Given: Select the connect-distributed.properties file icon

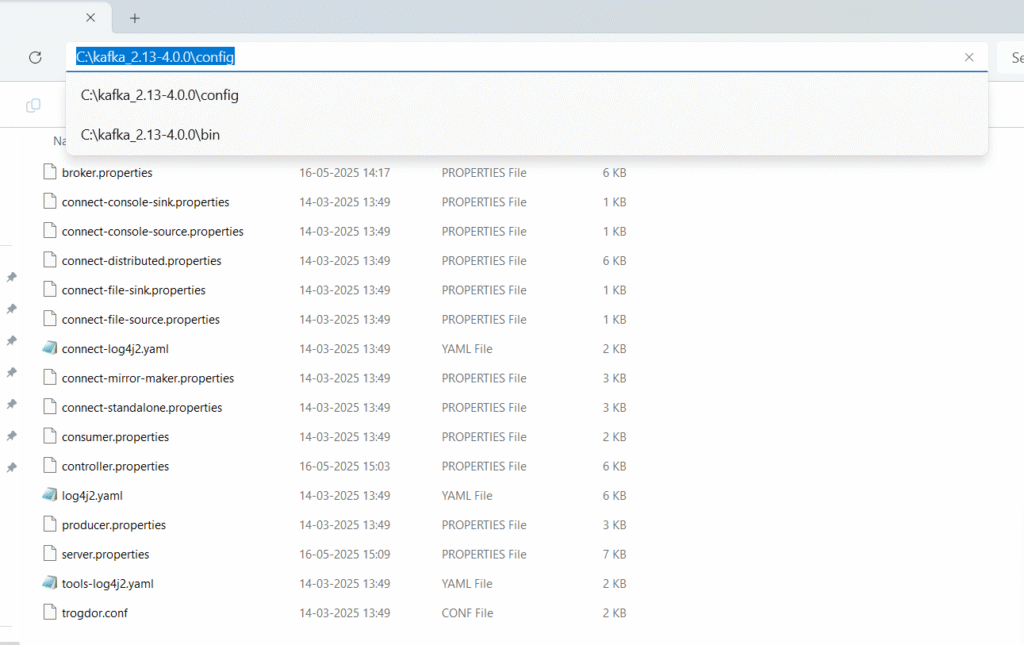Looking at the screenshot, I should point(50,260).
